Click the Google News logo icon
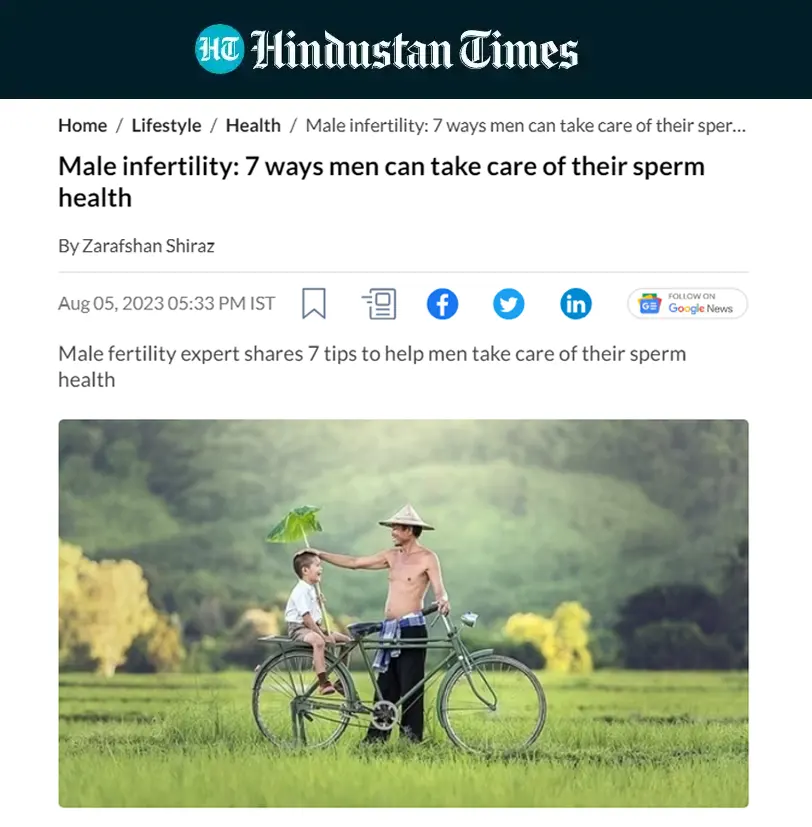 pos(650,304)
